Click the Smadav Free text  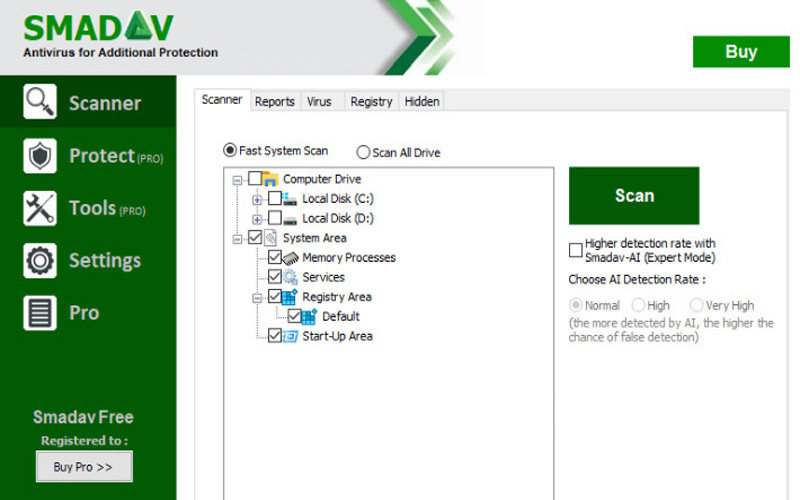coord(83,417)
